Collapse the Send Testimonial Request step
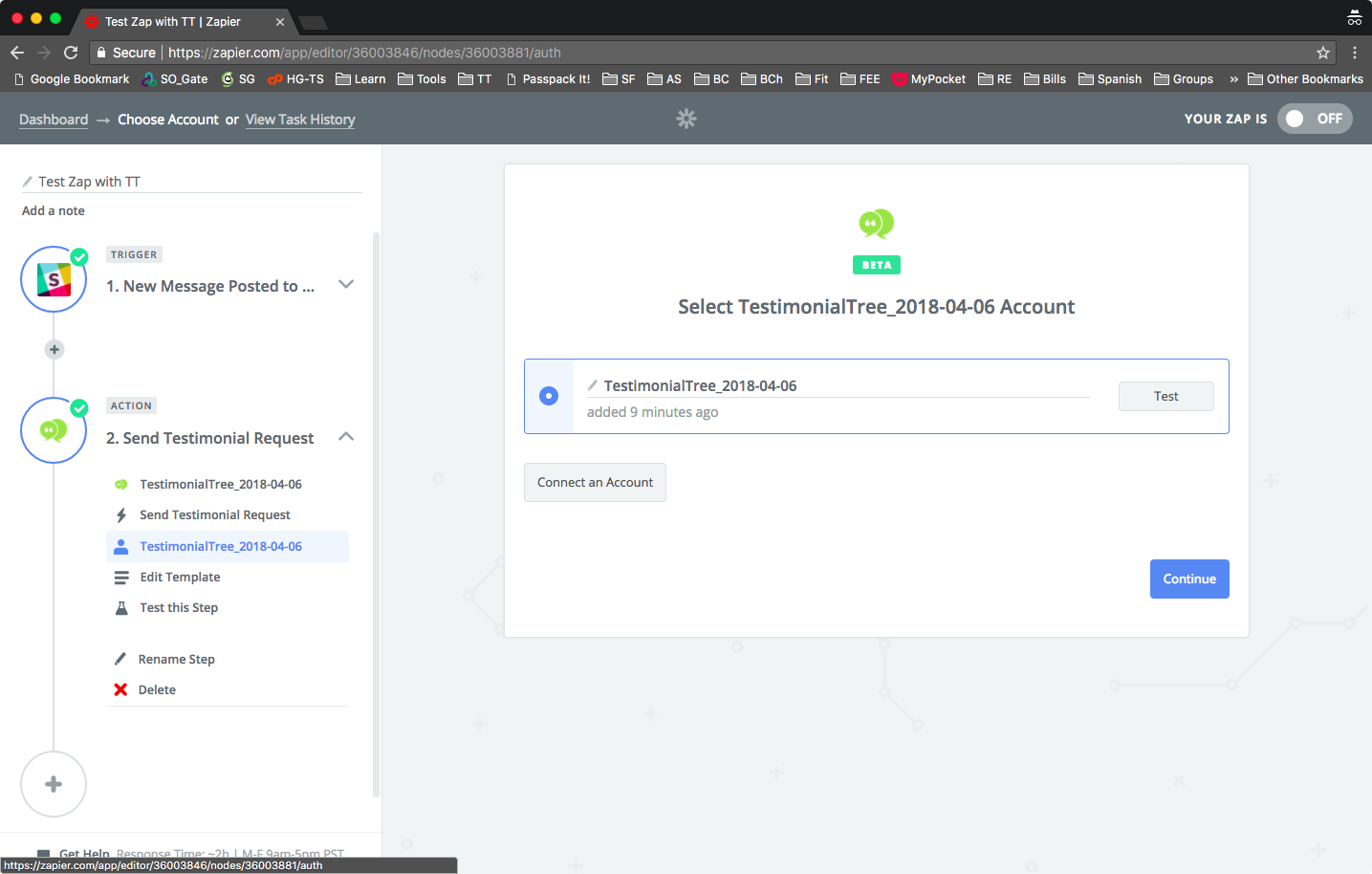The width and height of the screenshot is (1372, 874). point(346,436)
